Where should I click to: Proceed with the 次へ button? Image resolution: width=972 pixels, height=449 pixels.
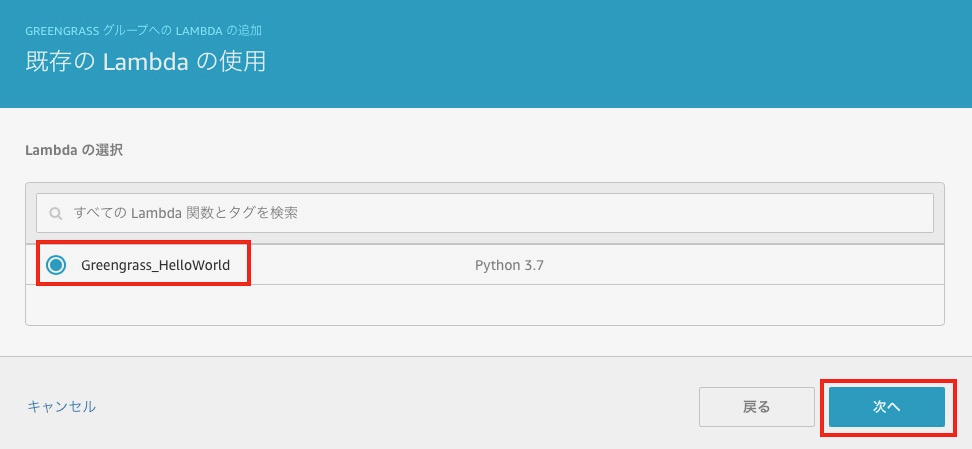[x=886, y=407]
